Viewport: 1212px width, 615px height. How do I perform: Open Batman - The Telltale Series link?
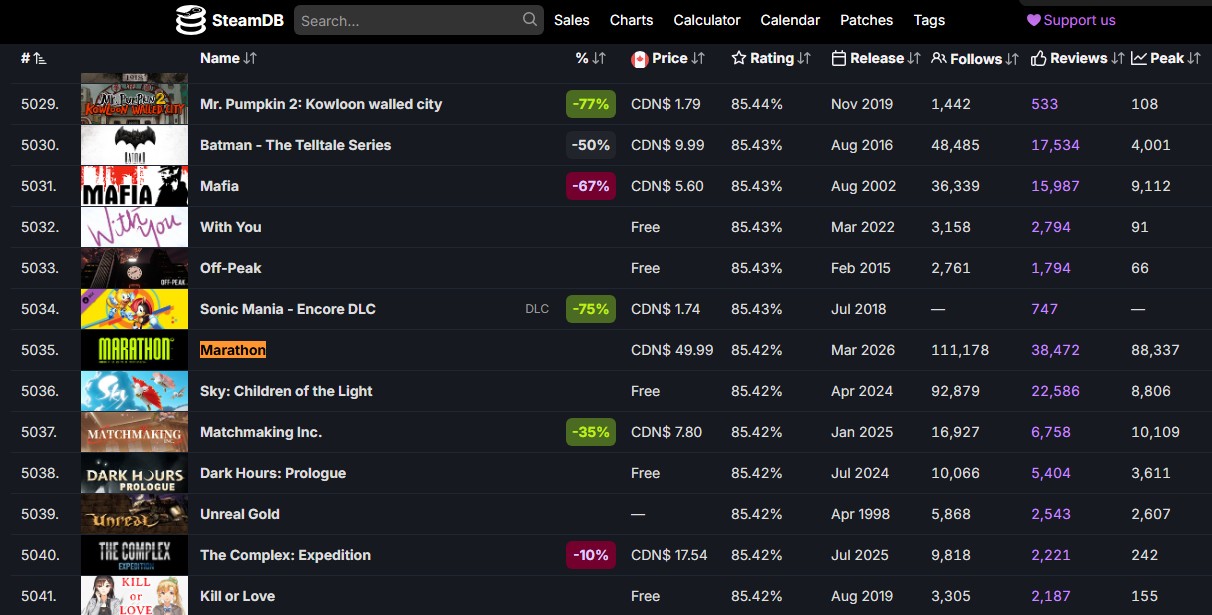tap(295, 145)
